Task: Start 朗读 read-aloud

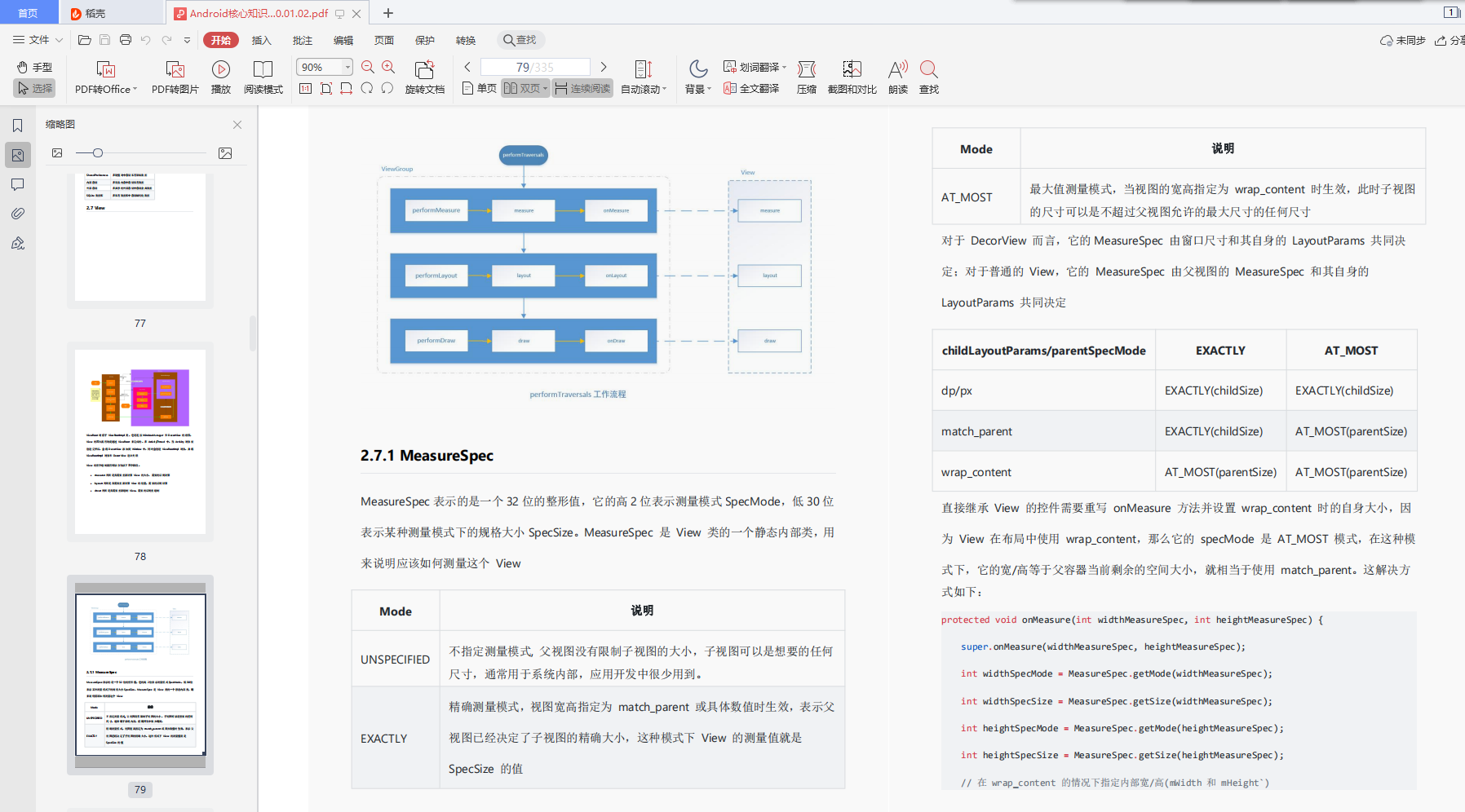Action: tap(897, 70)
